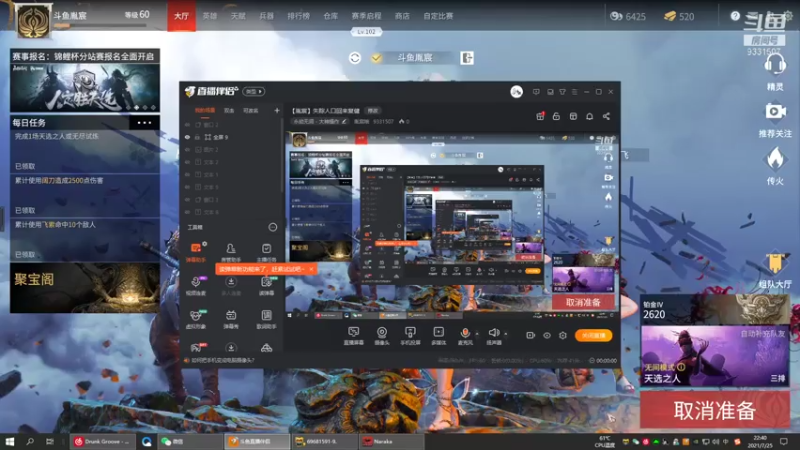Open the gift box icon in stream header
This screenshot has width=800, height=450.
tap(540, 116)
